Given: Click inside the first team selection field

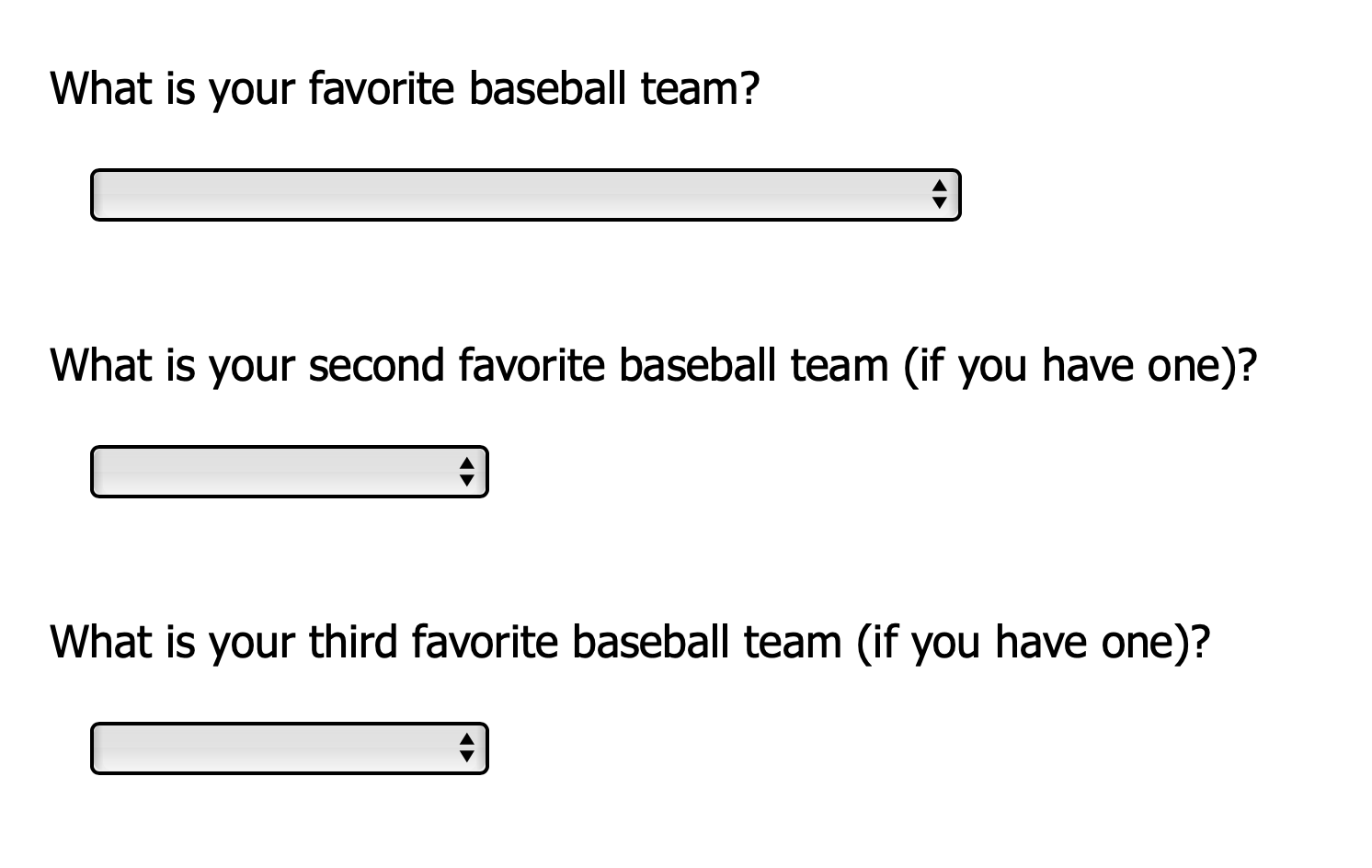Looking at the screenshot, I should click(x=460, y=195).
